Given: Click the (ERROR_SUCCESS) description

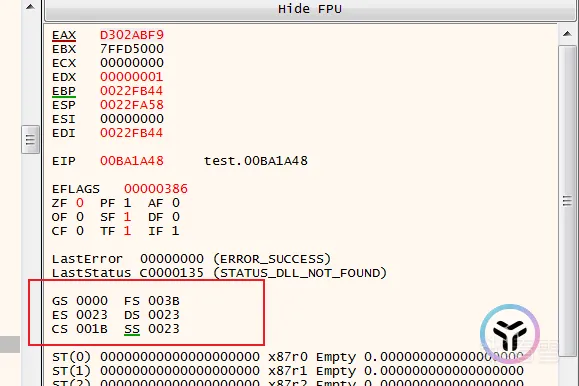Looking at the screenshot, I should tap(272, 259).
